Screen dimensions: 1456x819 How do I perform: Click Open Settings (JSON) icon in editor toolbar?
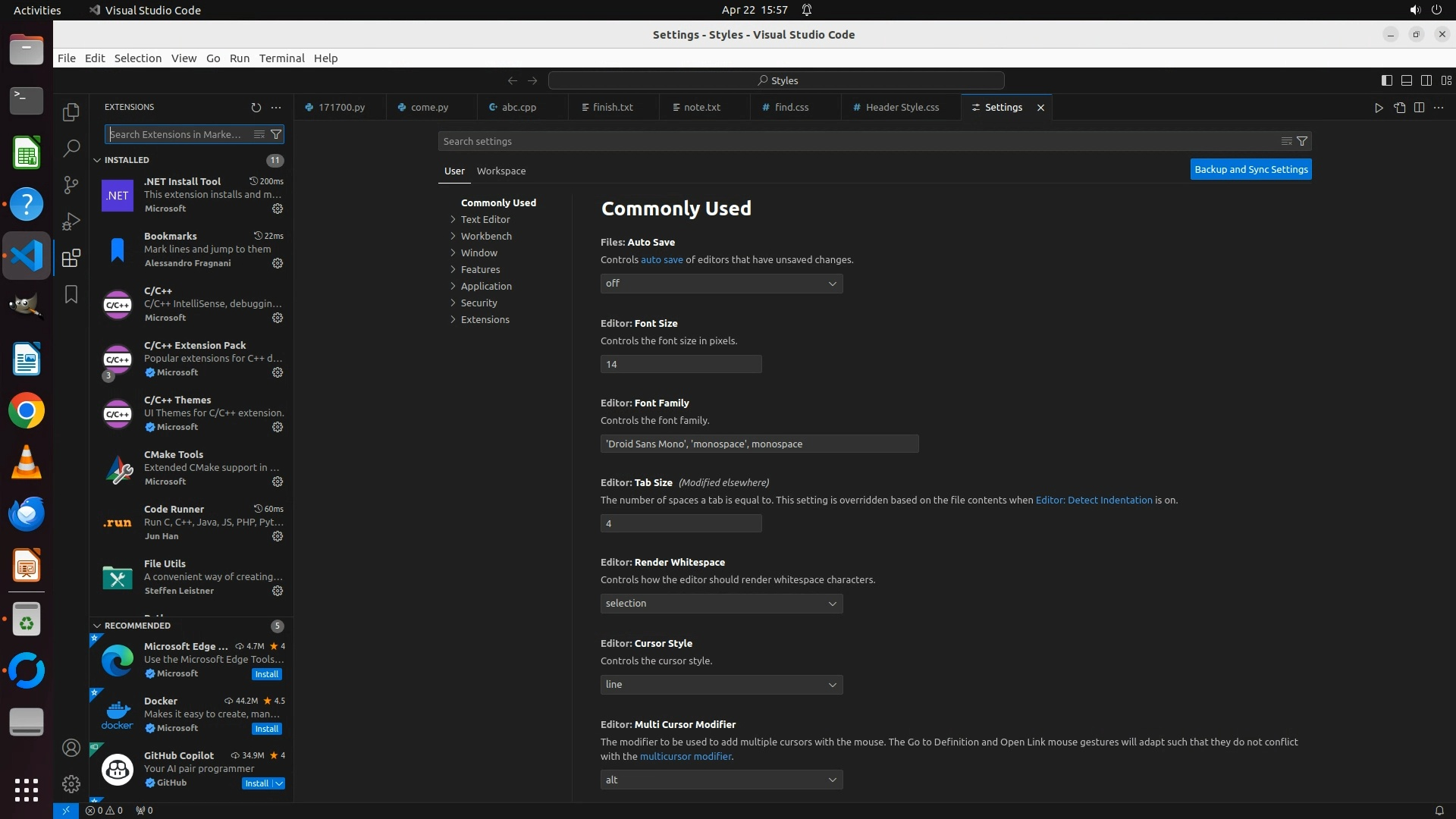point(1399,108)
